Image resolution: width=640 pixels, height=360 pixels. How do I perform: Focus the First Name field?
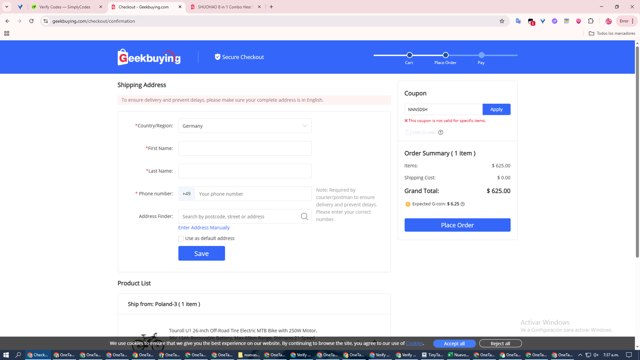tap(244, 148)
